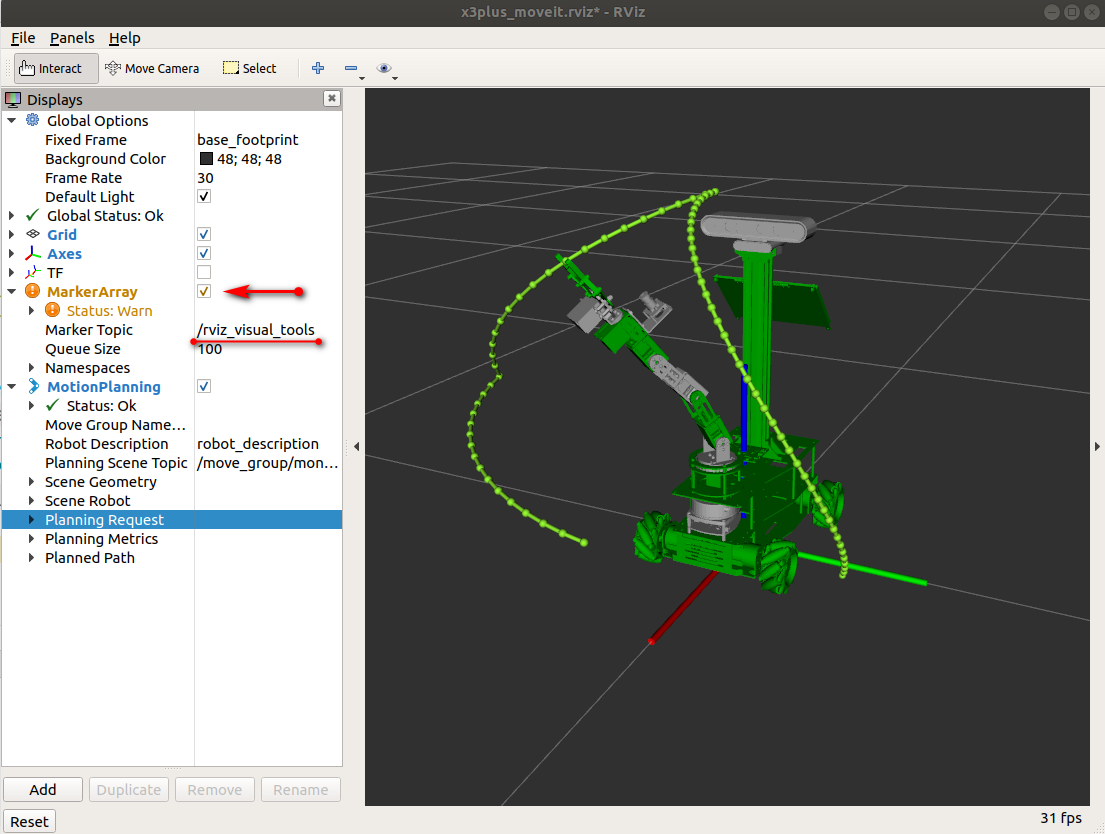
Task: Click the minus remove-tool icon
Action: click(351, 68)
